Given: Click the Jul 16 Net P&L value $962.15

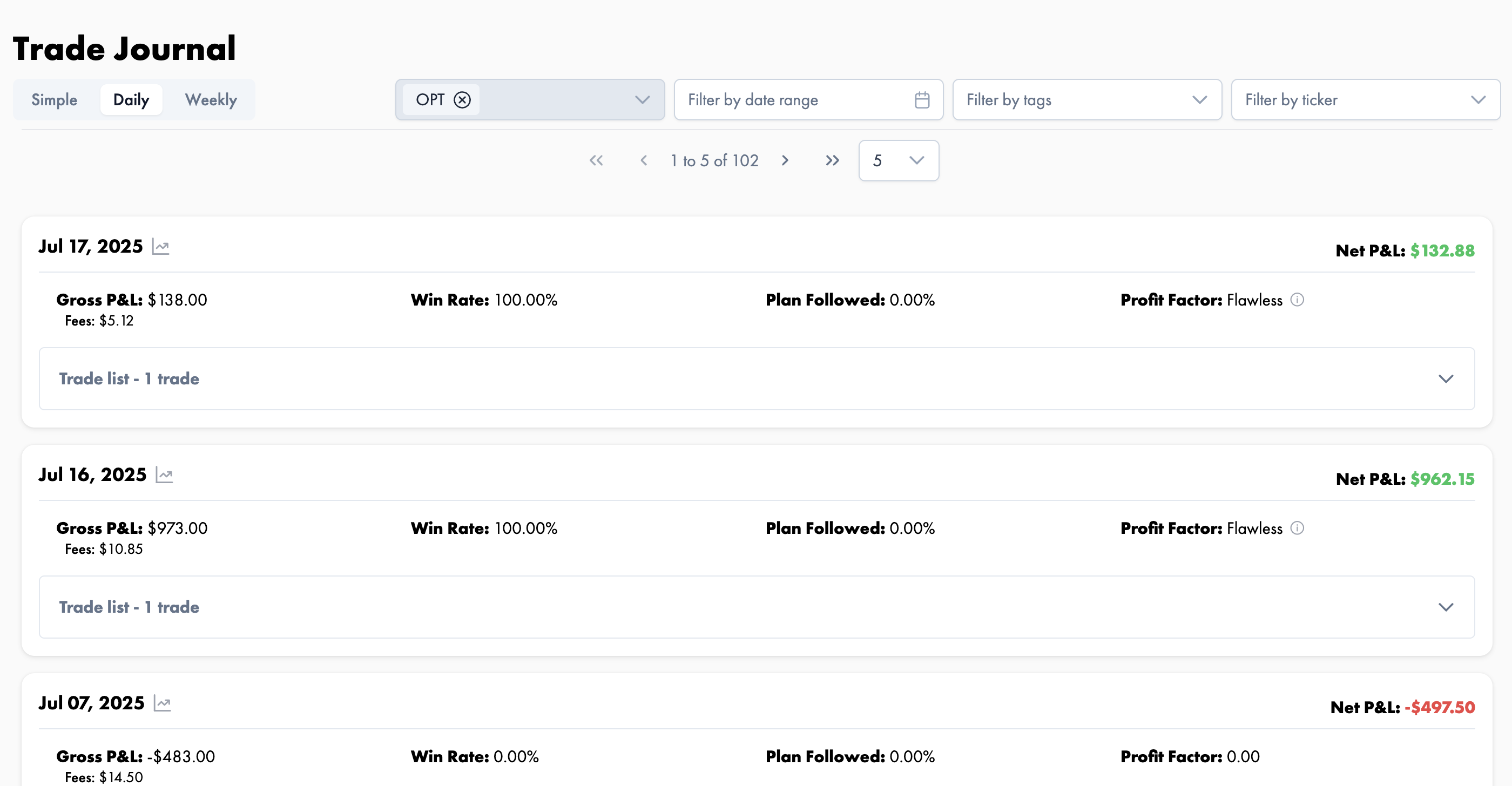Looking at the screenshot, I should (x=1442, y=479).
